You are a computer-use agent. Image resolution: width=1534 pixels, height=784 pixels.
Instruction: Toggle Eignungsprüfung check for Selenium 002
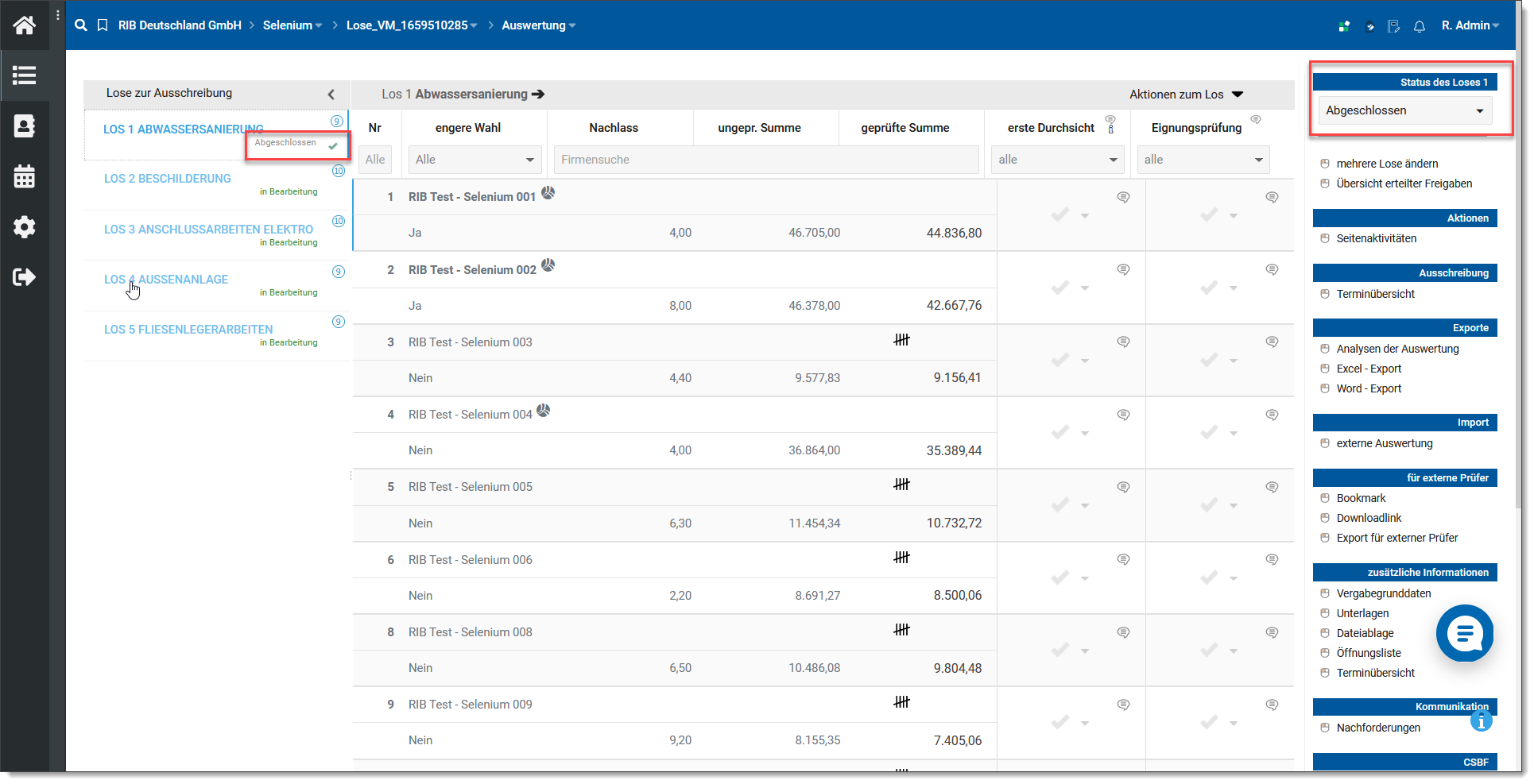click(x=1208, y=288)
